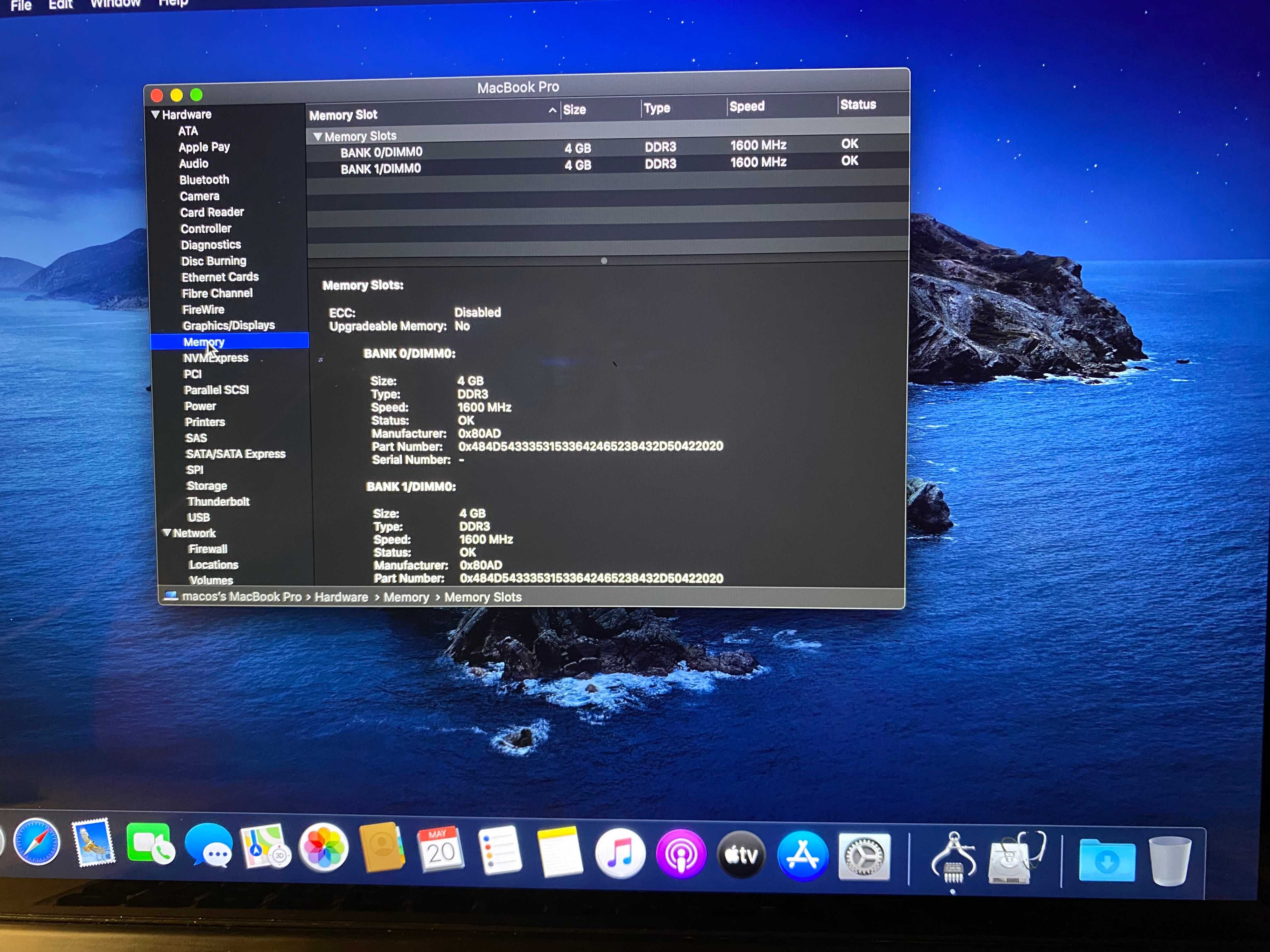Select Graphics/Displays in the sidebar
The width and height of the screenshot is (1270, 952).
point(228,326)
